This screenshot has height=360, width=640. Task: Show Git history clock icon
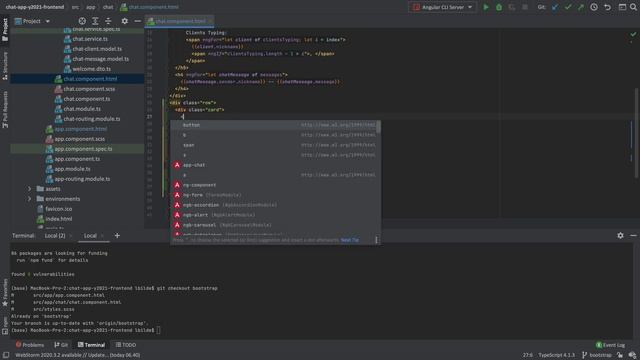(x=594, y=7)
